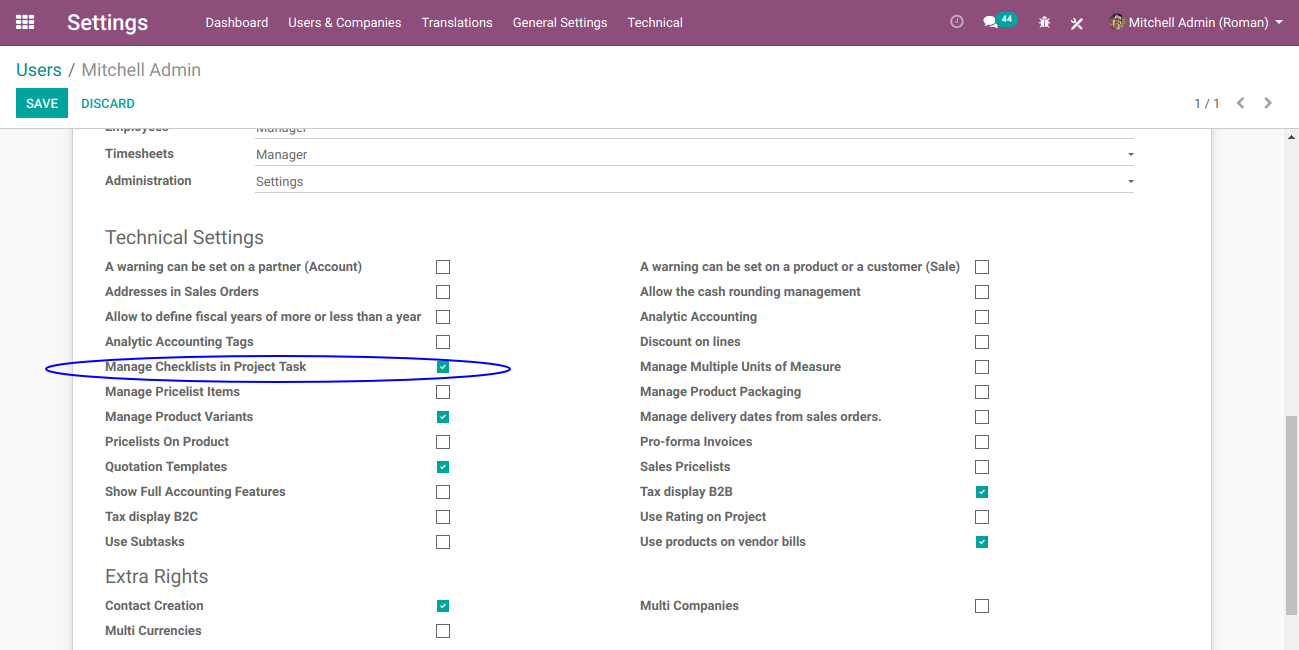Screen dimensions: 1299x650
Task: Expand the Administration Settings dropdown
Action: coord(694,182)
